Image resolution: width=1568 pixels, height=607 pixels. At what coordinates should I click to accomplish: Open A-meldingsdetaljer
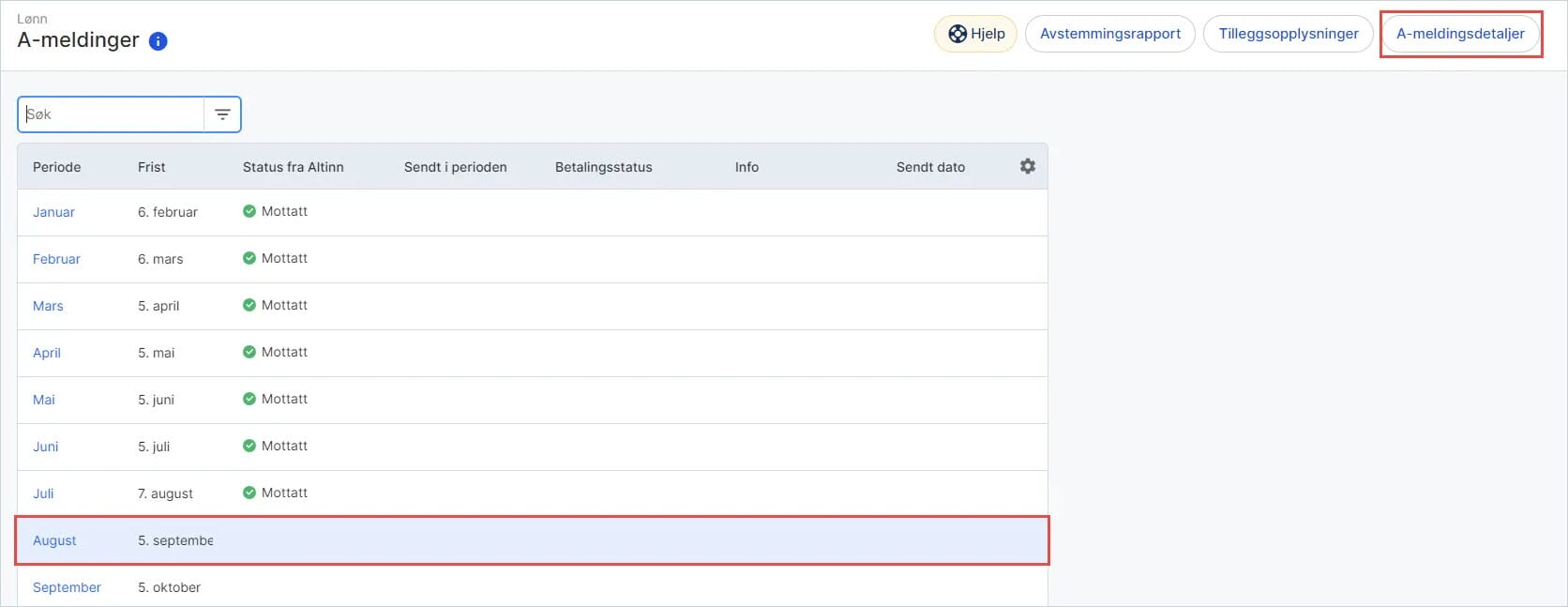1460,34
